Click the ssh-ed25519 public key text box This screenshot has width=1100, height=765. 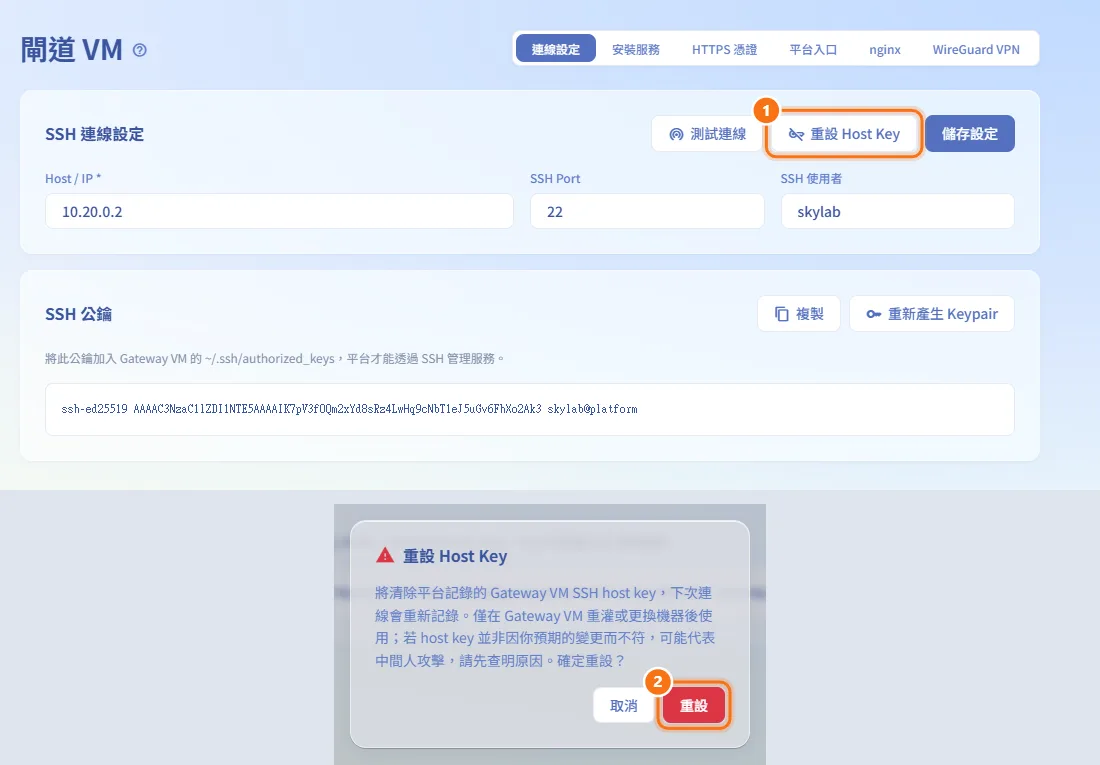point(530,409)
